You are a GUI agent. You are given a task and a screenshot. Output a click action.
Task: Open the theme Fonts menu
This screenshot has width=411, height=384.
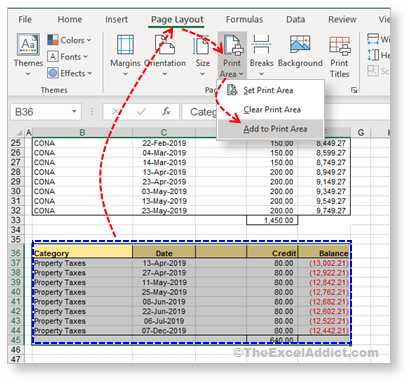[x=68, y=57]
